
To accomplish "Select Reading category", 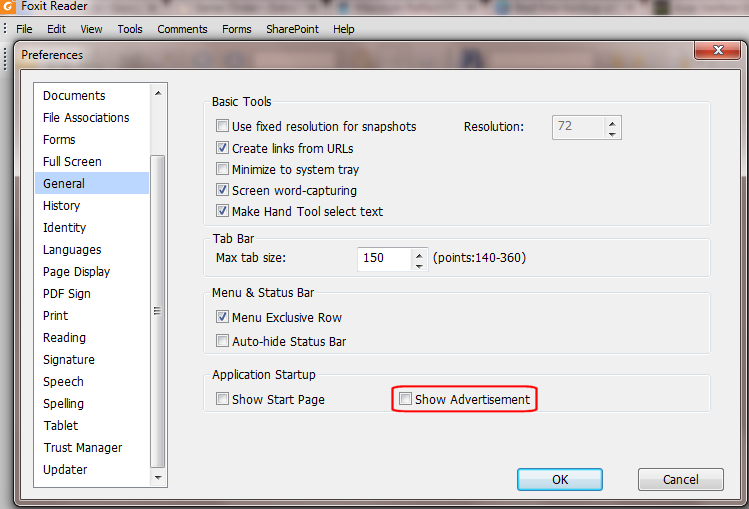I will coord(92,338).
